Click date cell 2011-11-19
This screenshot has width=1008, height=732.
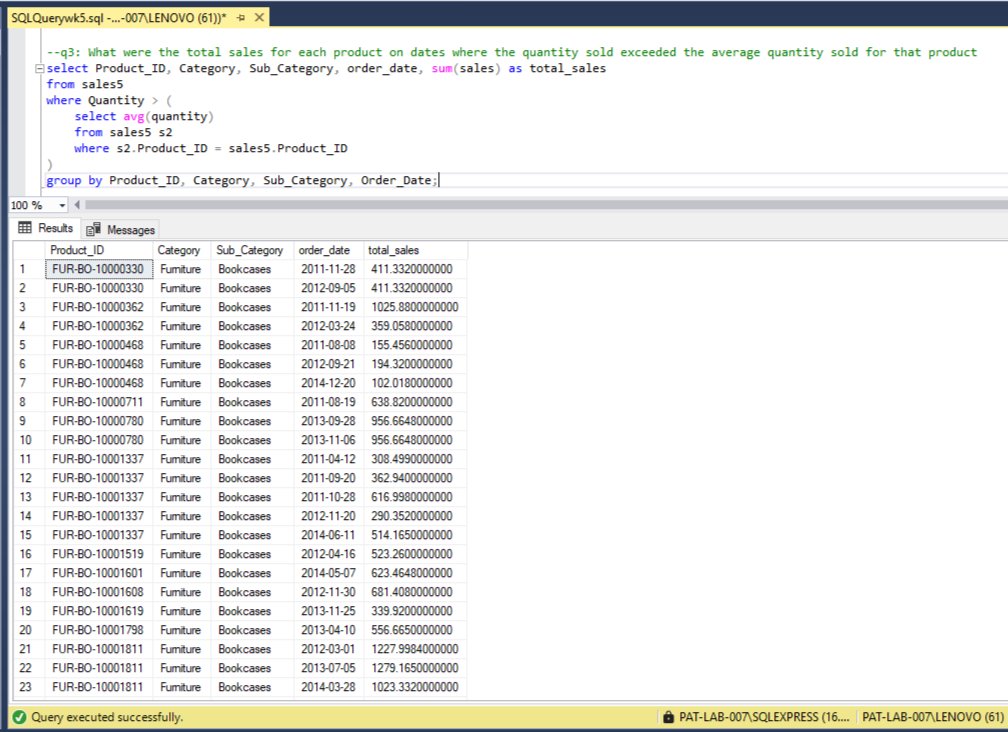328,307
